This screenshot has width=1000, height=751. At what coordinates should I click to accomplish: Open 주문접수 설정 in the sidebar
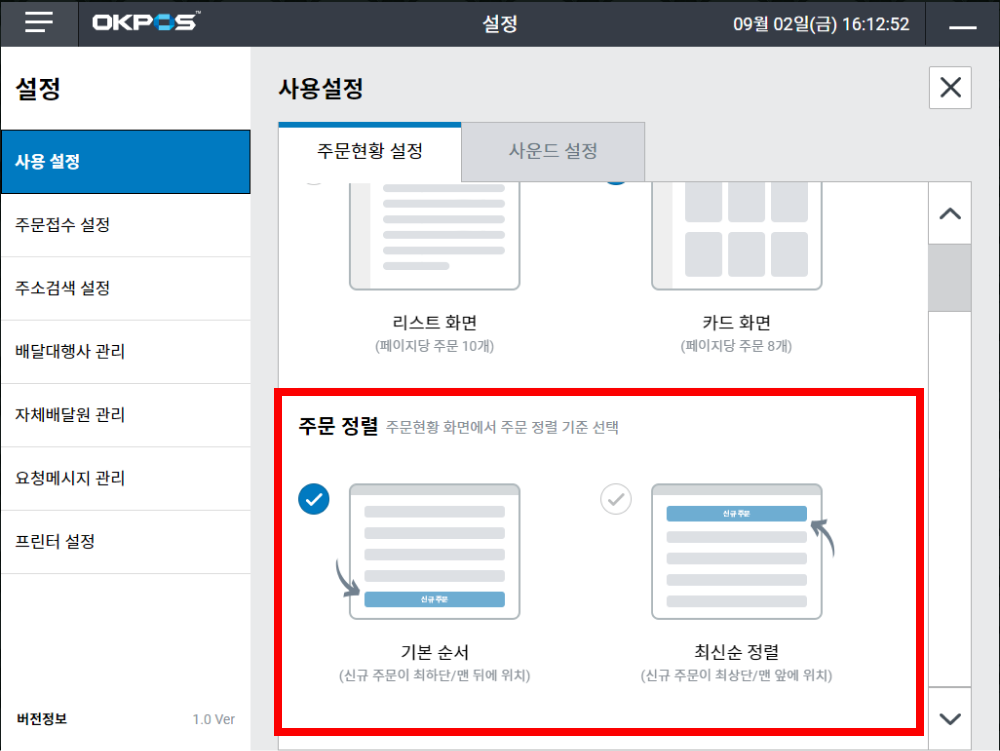[63, 225]
